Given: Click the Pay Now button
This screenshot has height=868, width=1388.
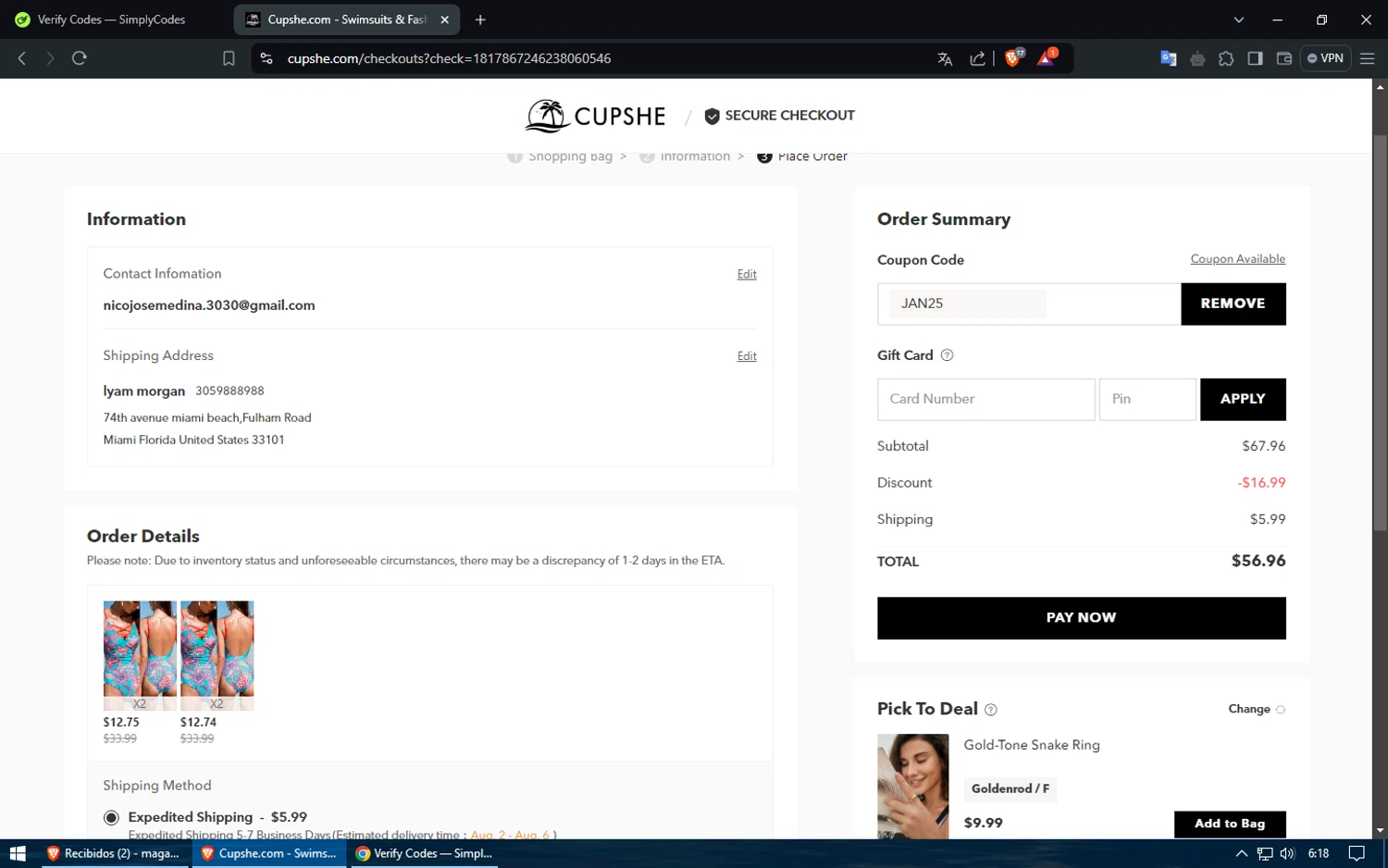Looking at the screenshot, I should (1081, 618).
